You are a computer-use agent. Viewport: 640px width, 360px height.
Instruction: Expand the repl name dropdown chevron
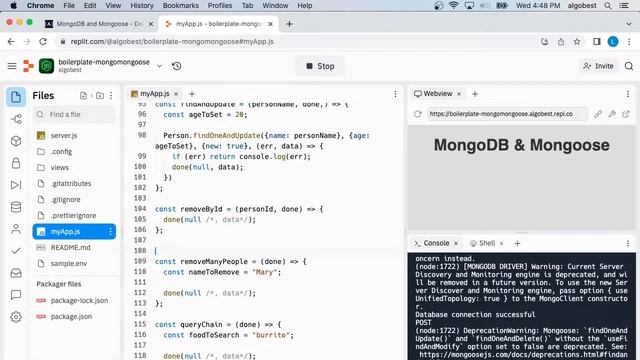pos(159,66)
